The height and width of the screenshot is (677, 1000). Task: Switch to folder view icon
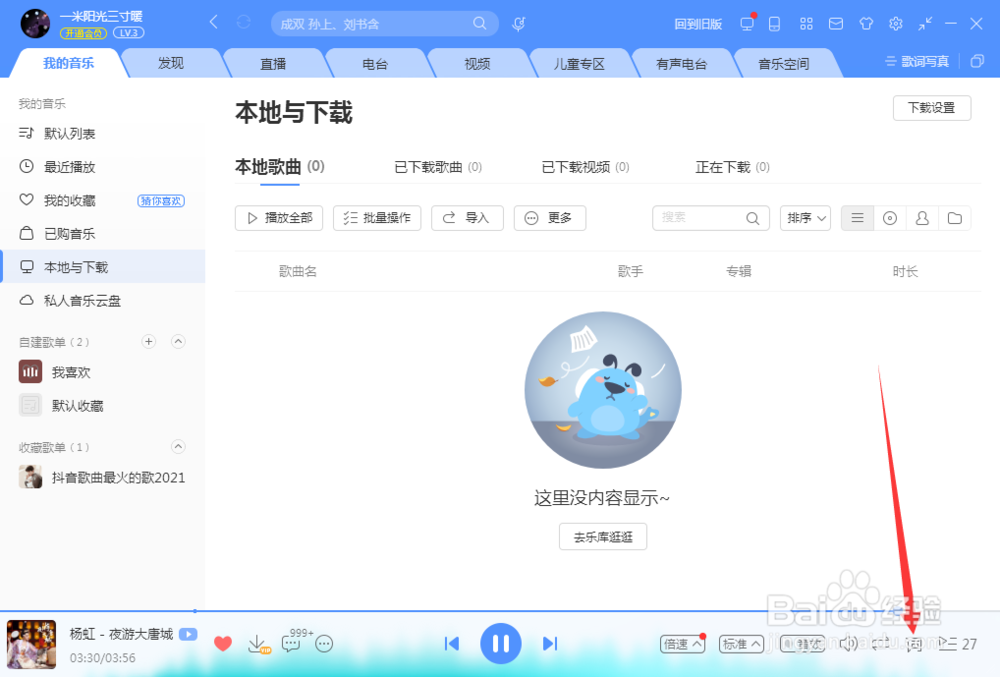coord(955,218)
